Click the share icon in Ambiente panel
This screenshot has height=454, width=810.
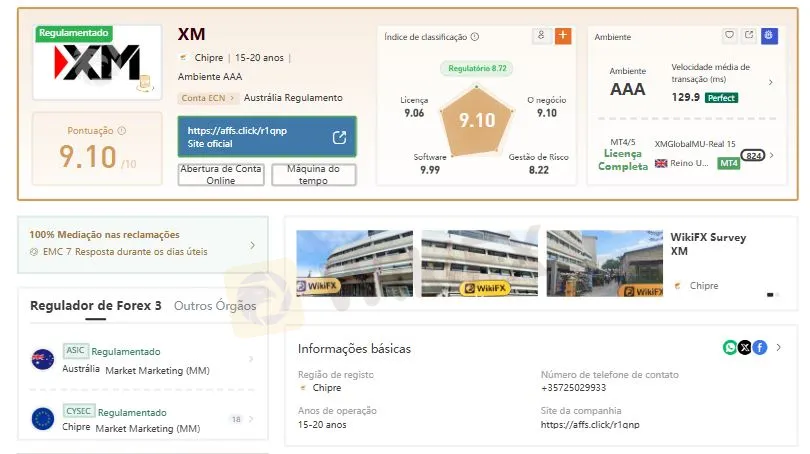tap(749, 36)
